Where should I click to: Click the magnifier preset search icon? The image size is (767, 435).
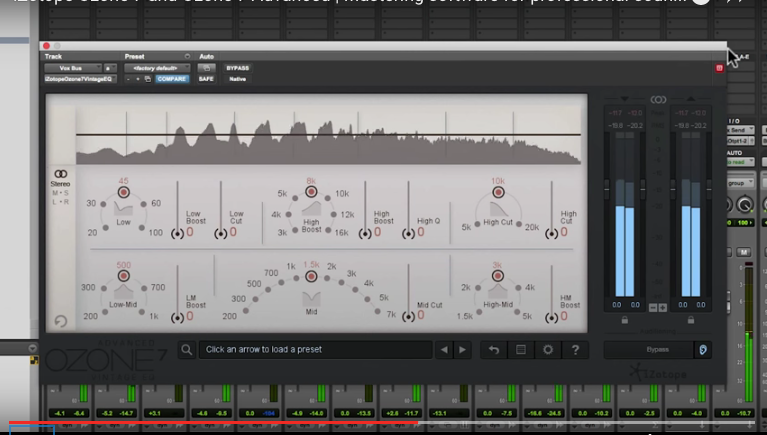[x=186, y=349]
